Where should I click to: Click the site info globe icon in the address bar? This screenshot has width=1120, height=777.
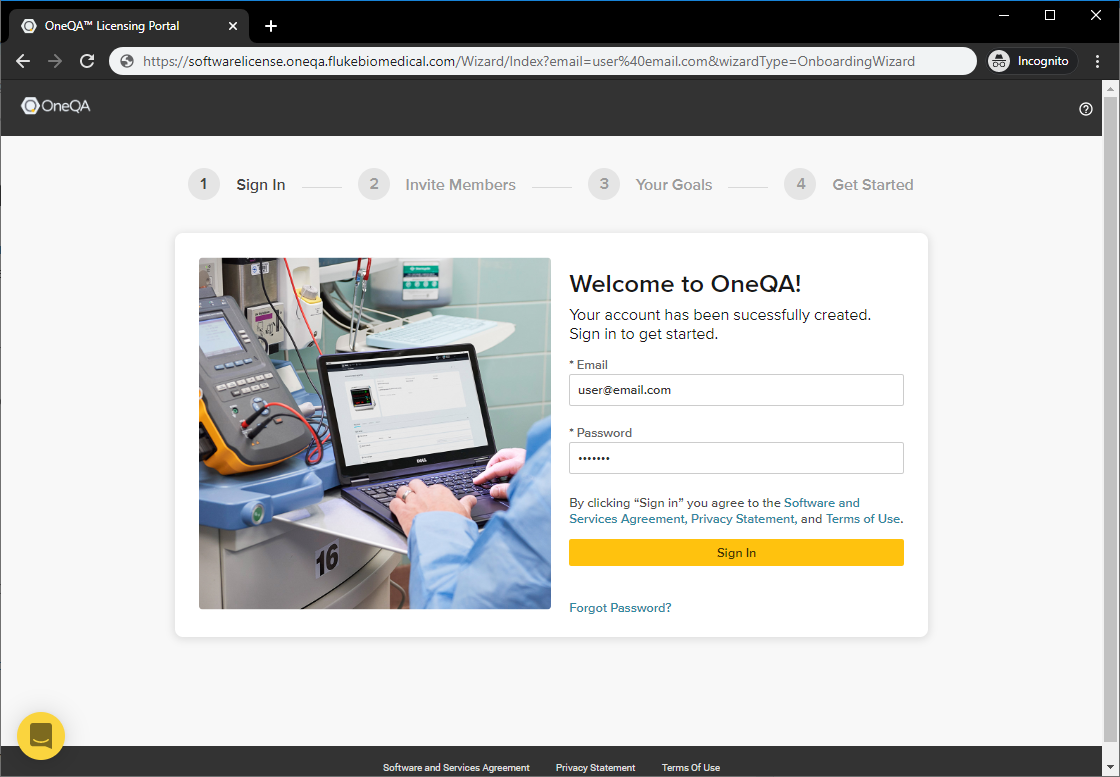[127, 61]
